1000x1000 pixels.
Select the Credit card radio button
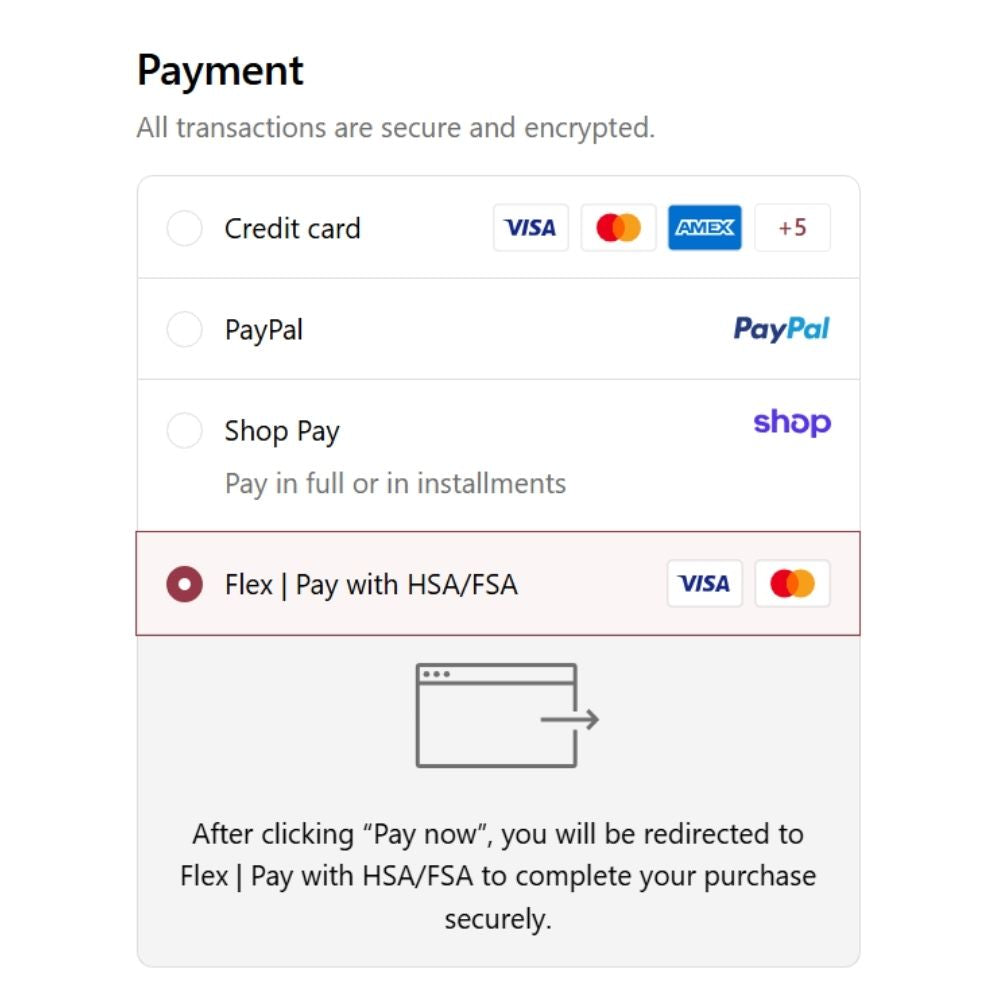(x=184, y=229)
